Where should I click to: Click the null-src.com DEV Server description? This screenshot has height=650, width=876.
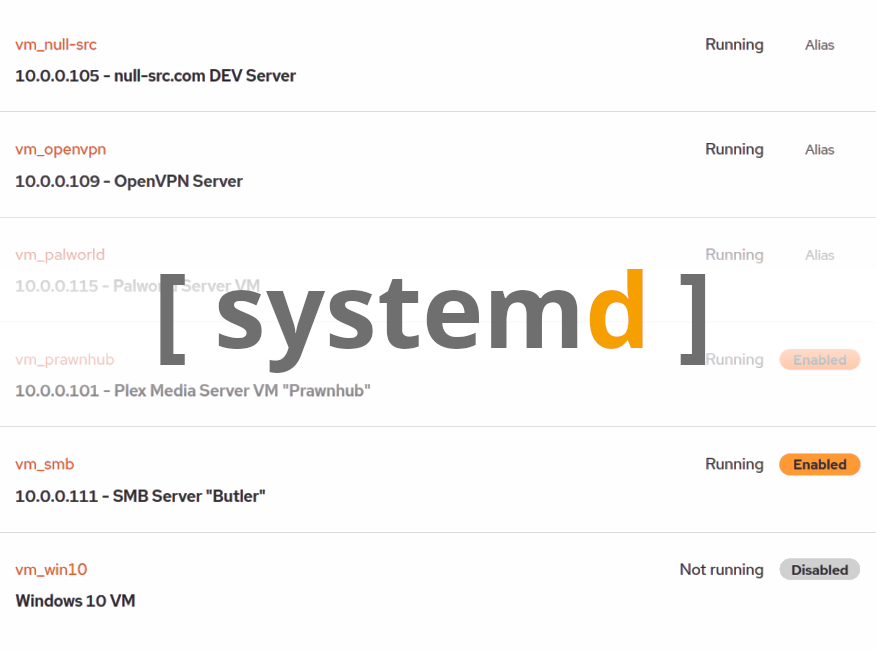(x=156, y=75)
